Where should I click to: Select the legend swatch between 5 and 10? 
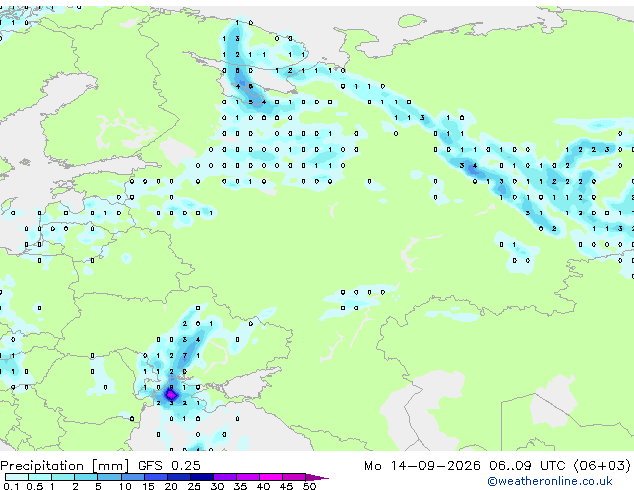click(x=110, y=477)
